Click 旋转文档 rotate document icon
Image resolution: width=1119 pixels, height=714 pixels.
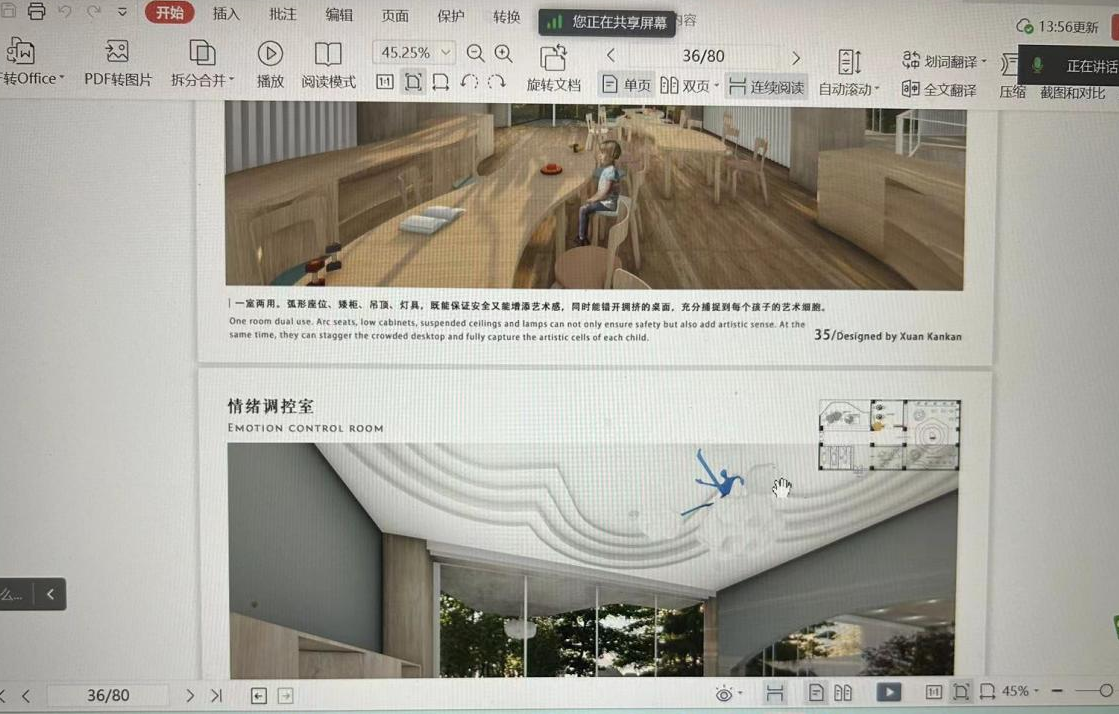click(553, 58)
